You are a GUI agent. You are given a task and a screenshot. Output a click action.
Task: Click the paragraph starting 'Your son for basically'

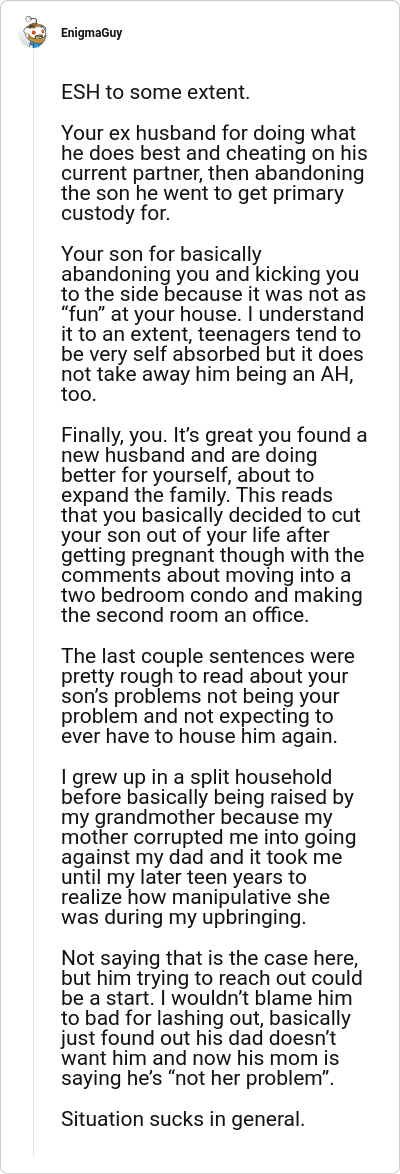[x=213, y=323]
